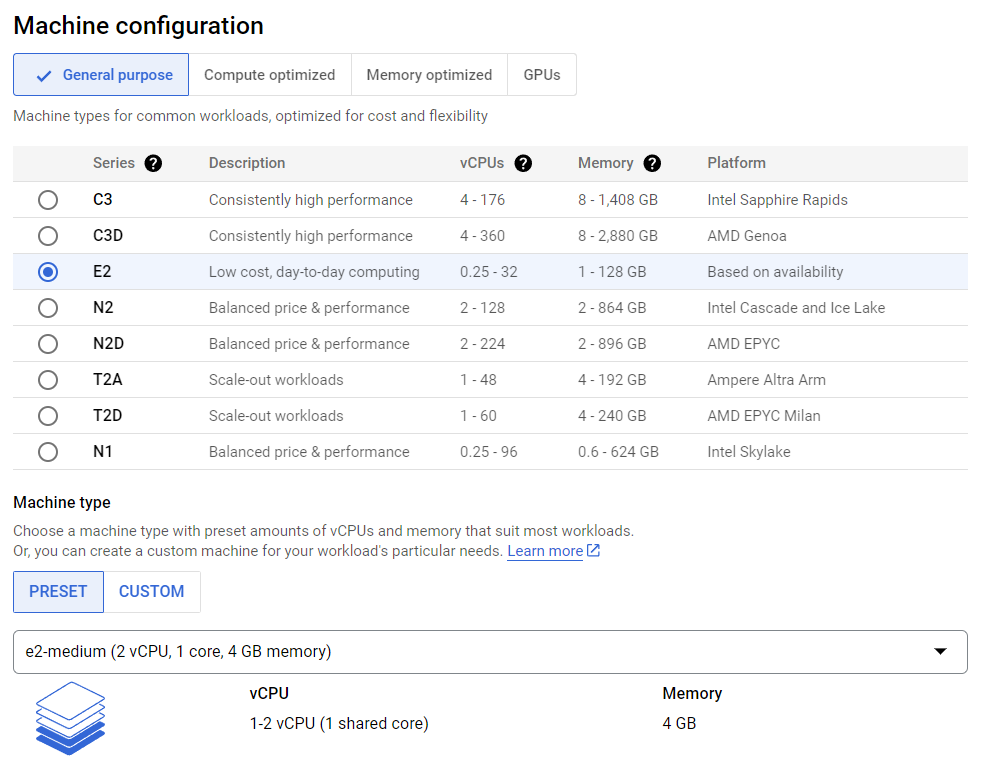Viewport: 990px width, 768px height.
Task: Click the Platform column header
Action: pos(736,163)
